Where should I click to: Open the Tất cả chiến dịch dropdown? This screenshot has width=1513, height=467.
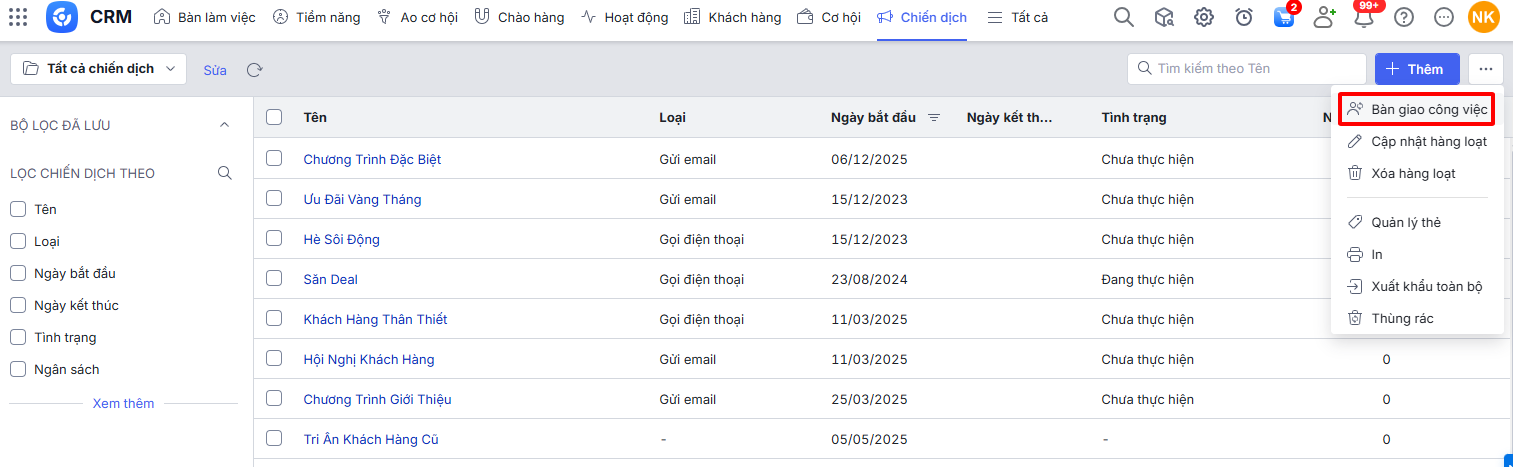coord(98,69)
